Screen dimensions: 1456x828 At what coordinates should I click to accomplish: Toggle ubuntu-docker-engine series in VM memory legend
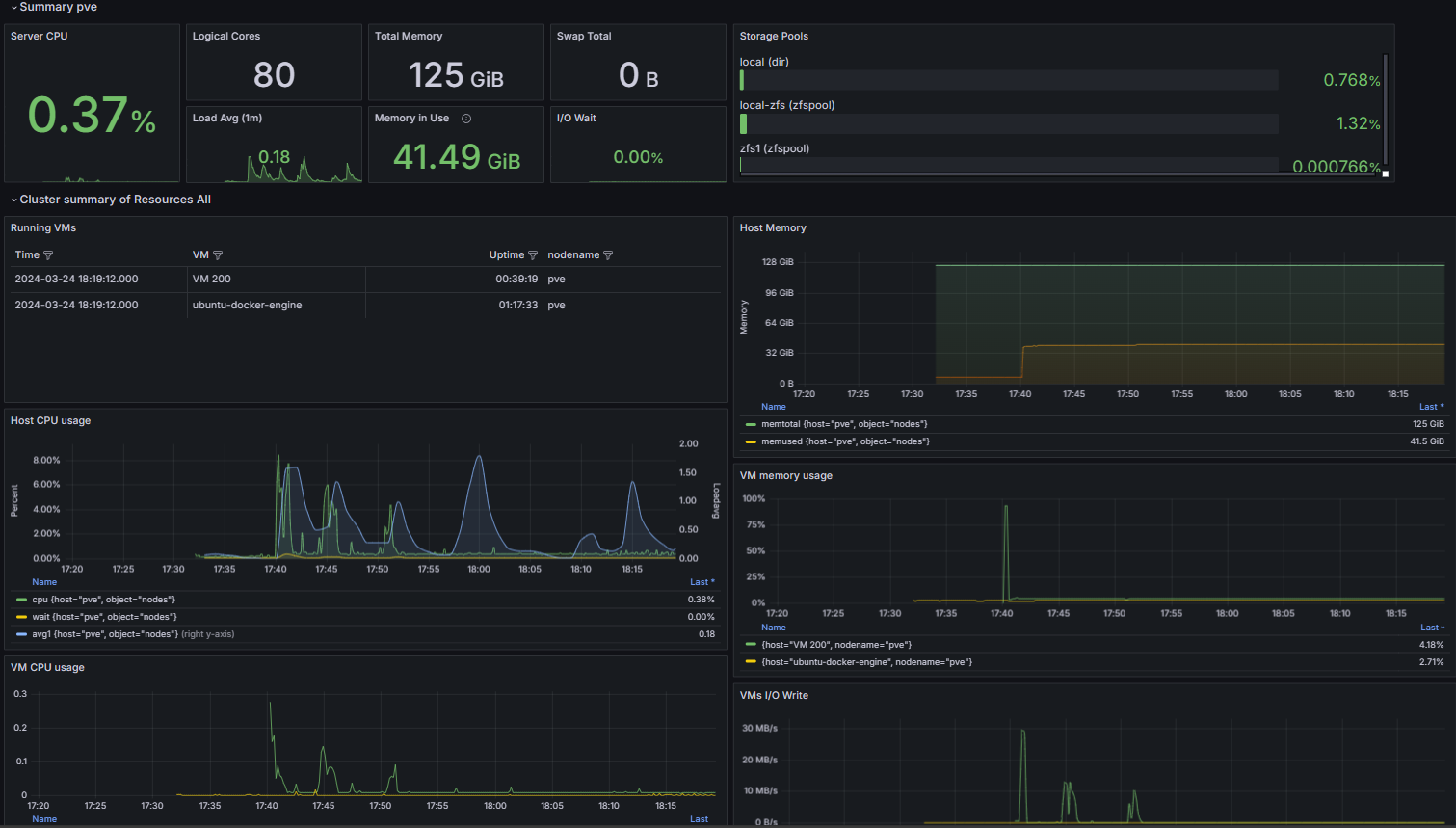pyautogui.click(x=866, y=662)
